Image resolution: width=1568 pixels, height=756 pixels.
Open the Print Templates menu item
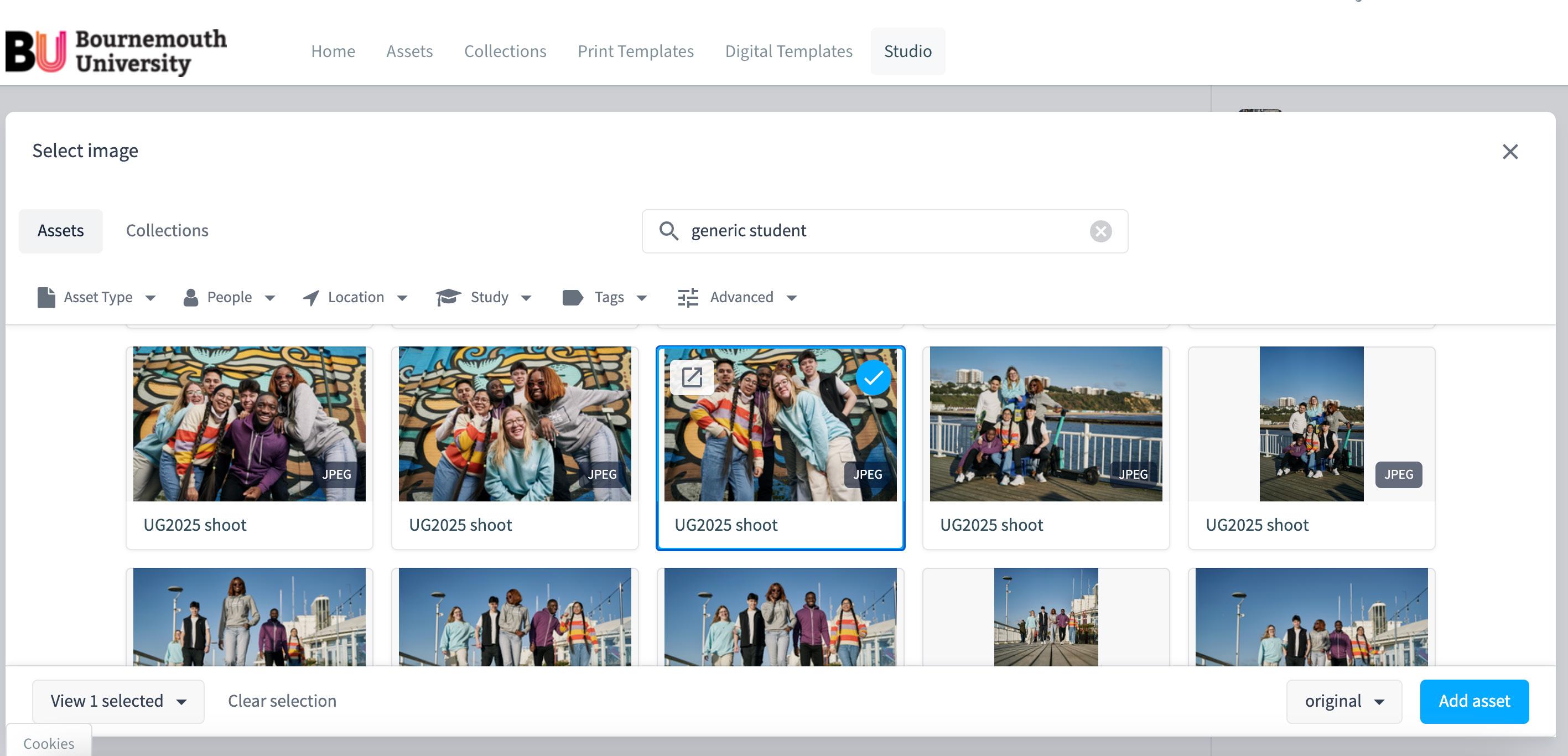[x=635, y=51]
